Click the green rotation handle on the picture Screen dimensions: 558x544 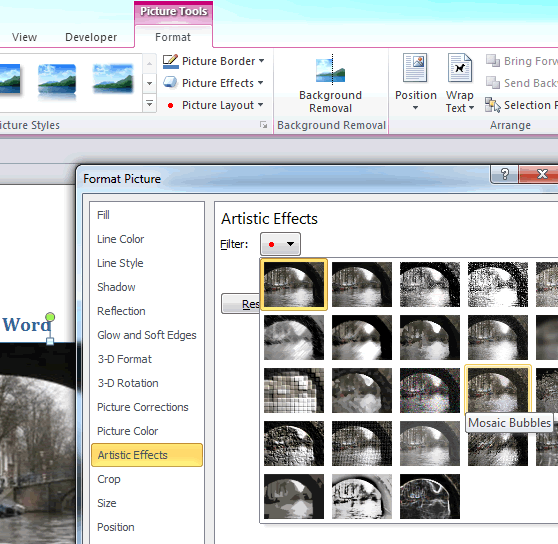tap(50, 317)
